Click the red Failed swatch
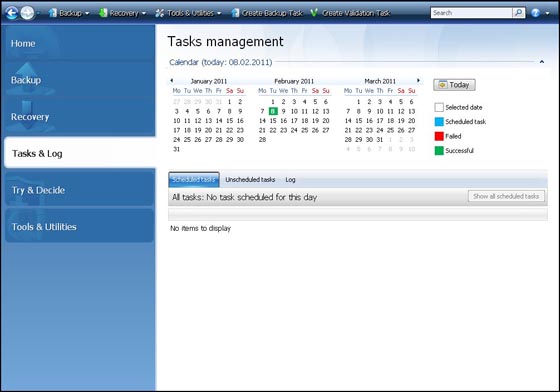Screen dimensions: 560x392 click(439, 136)
